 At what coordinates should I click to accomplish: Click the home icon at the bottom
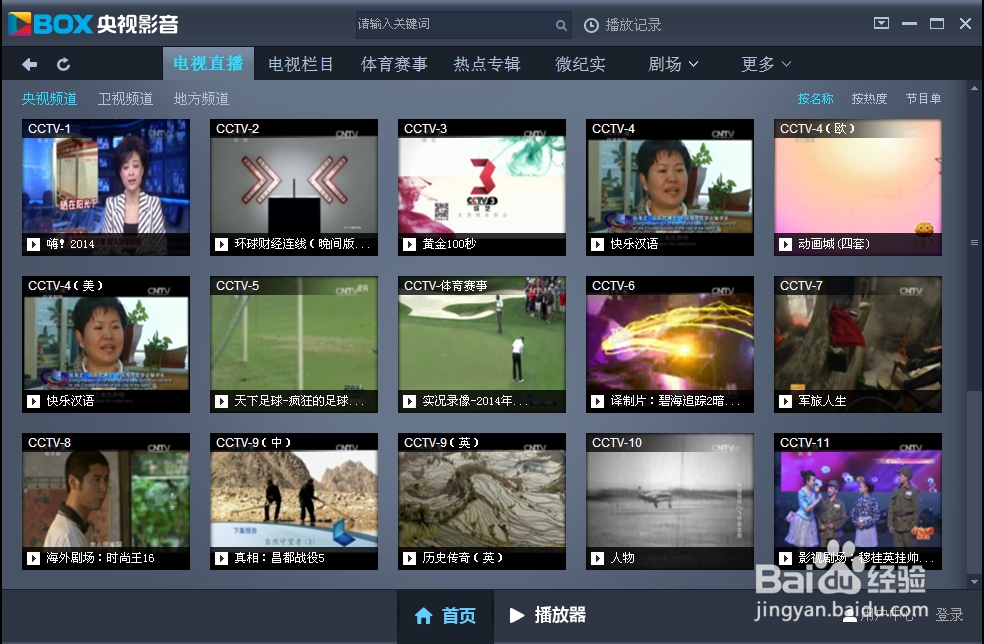click(424, 616)
